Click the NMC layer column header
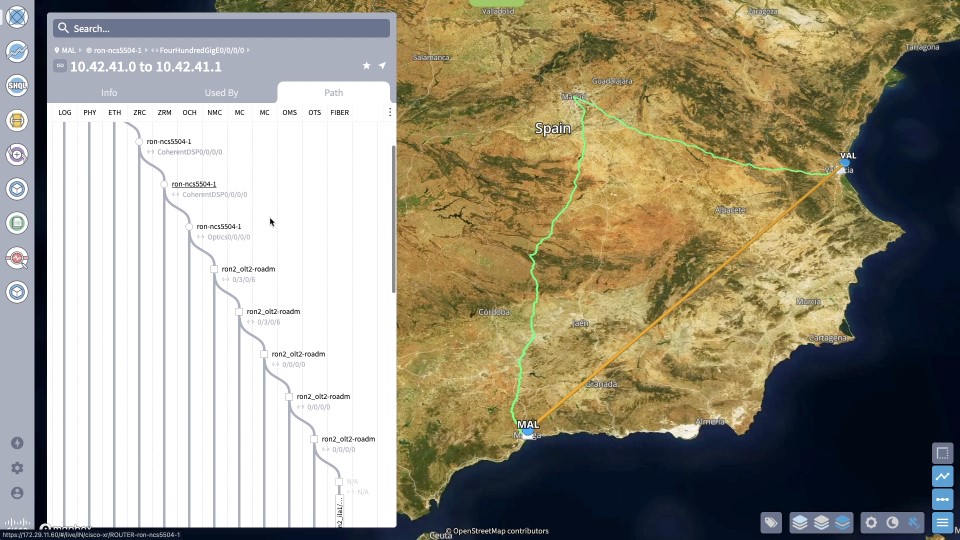960x540 pixels. 214,113
